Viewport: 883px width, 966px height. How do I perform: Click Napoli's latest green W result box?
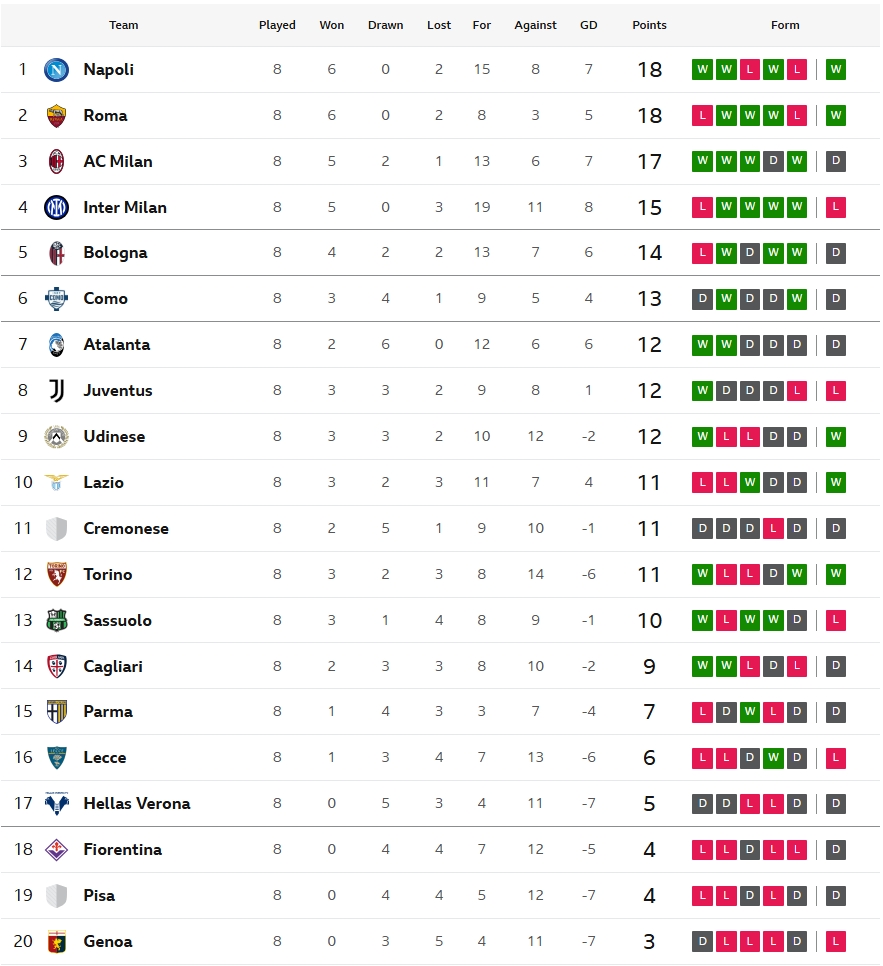click(836, 70)
